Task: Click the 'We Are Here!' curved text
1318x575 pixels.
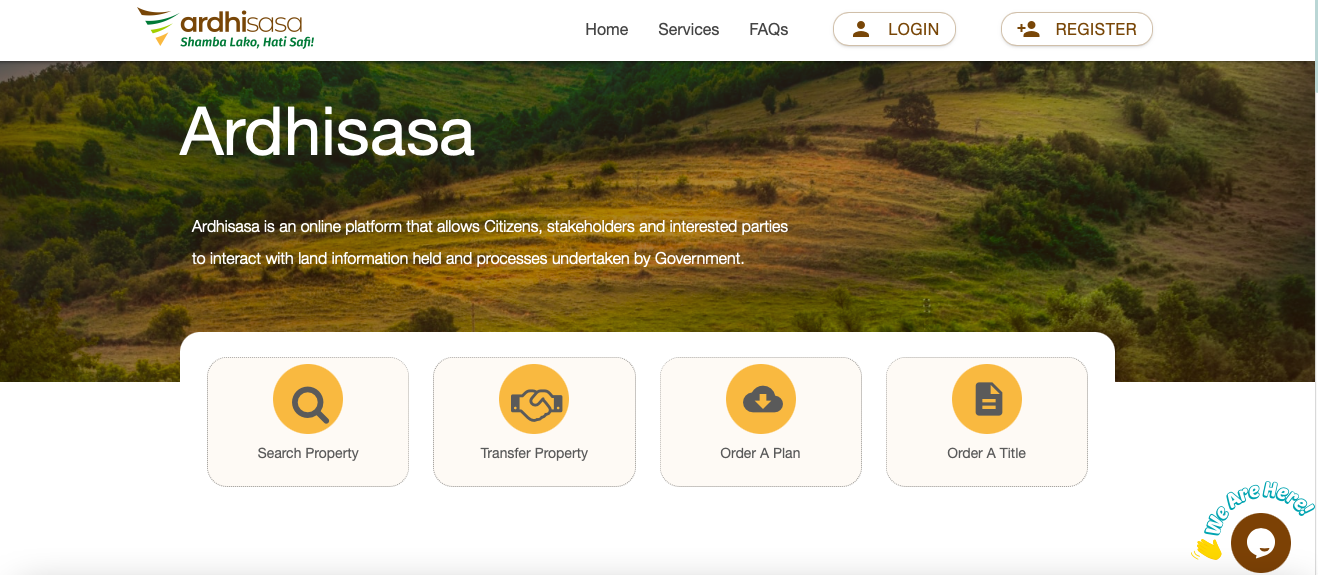Action: pos(1258,505)
